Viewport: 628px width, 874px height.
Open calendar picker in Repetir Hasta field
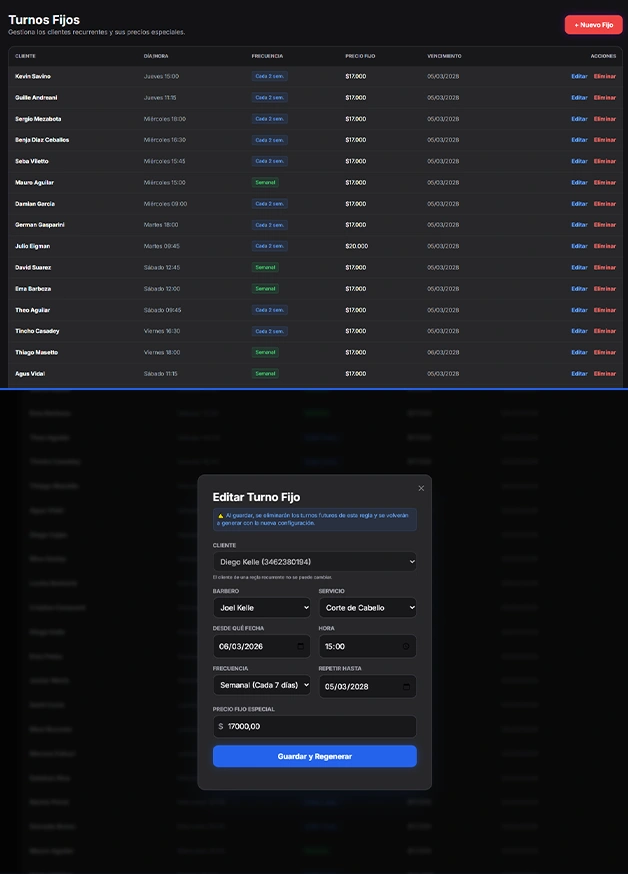coord(405,687)
